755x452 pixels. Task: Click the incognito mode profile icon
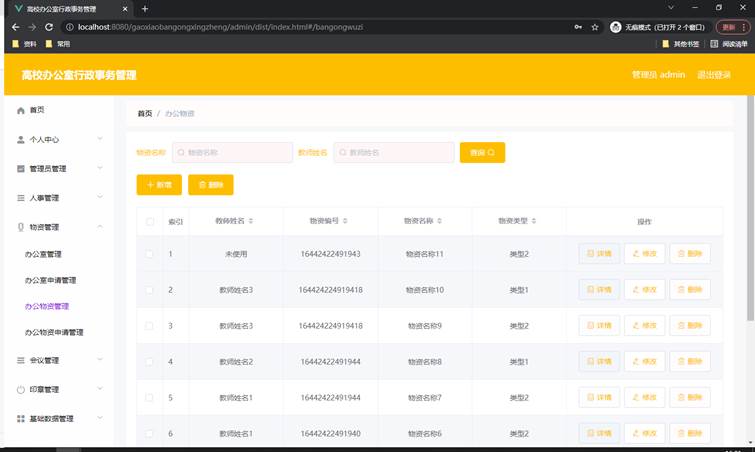click(615, 27)
